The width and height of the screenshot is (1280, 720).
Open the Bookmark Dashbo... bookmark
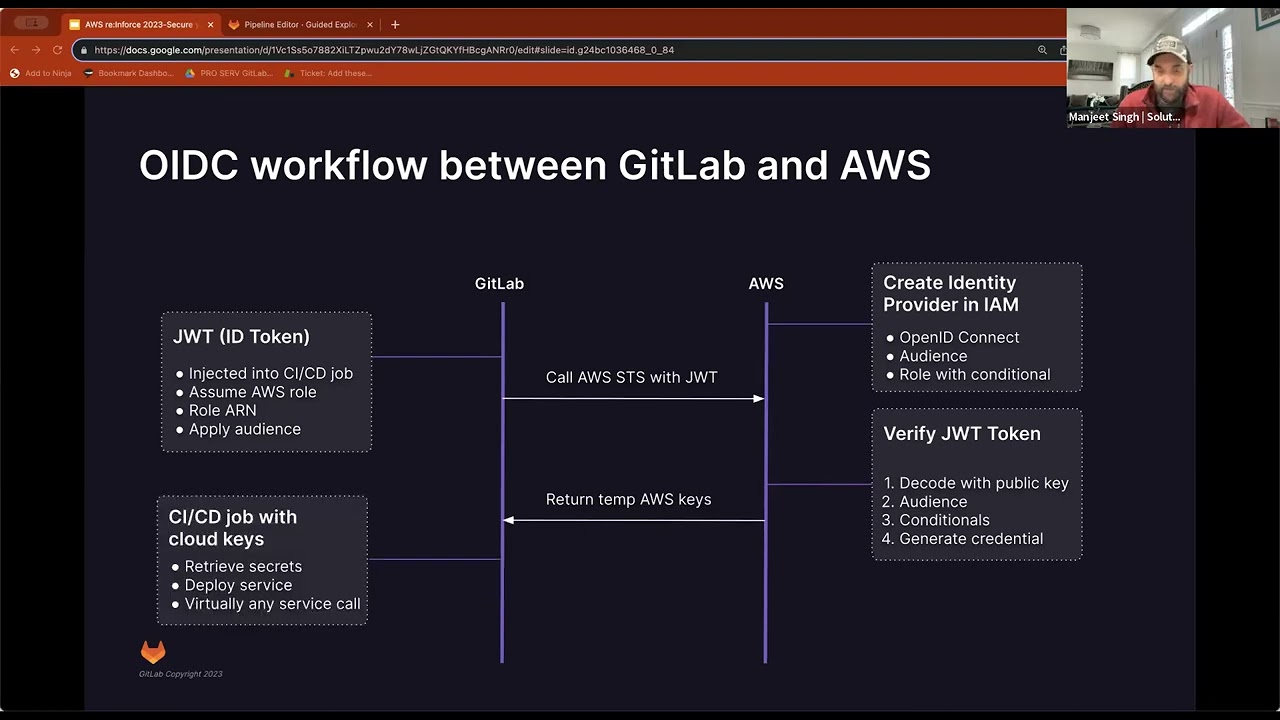(x=129, y=73)
